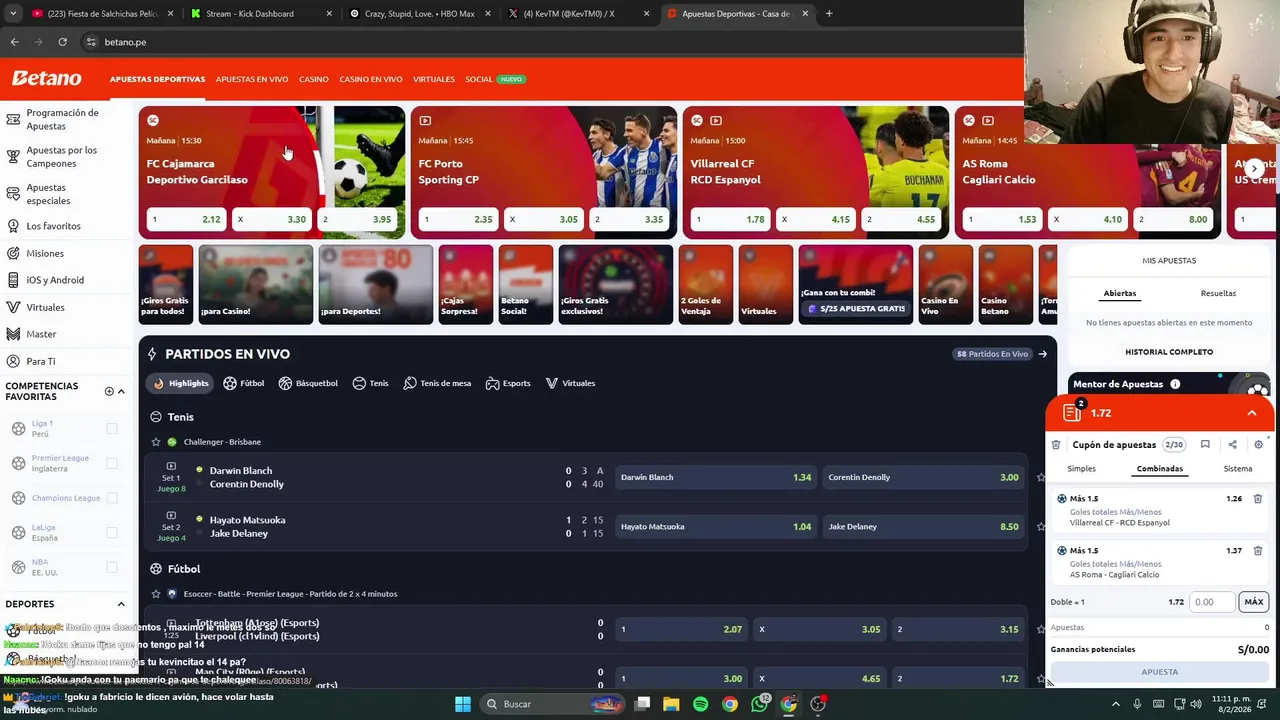The height and width of the screenshot is (720, 1280).
Task: Click the APUESTA button
Action: pyautogui.click(x=1159, y=672)
